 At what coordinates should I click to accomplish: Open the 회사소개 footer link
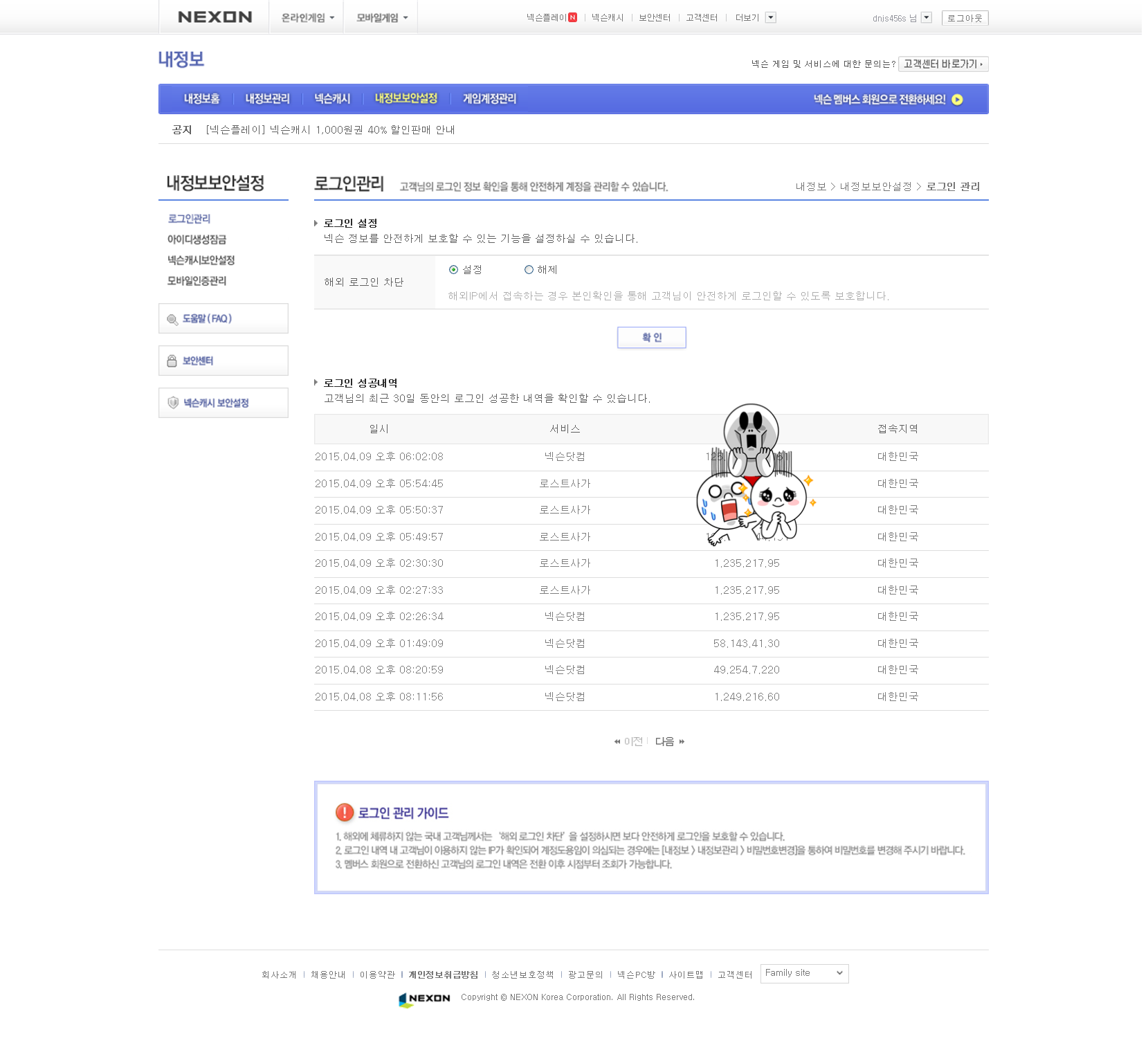coord(279,974)
